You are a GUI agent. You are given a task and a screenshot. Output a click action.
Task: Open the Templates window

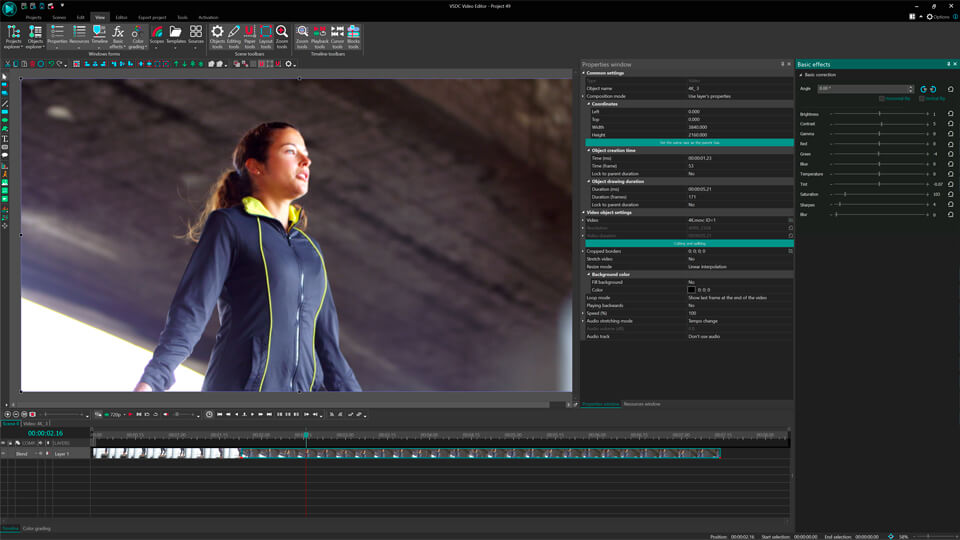[x=176, y=36]
